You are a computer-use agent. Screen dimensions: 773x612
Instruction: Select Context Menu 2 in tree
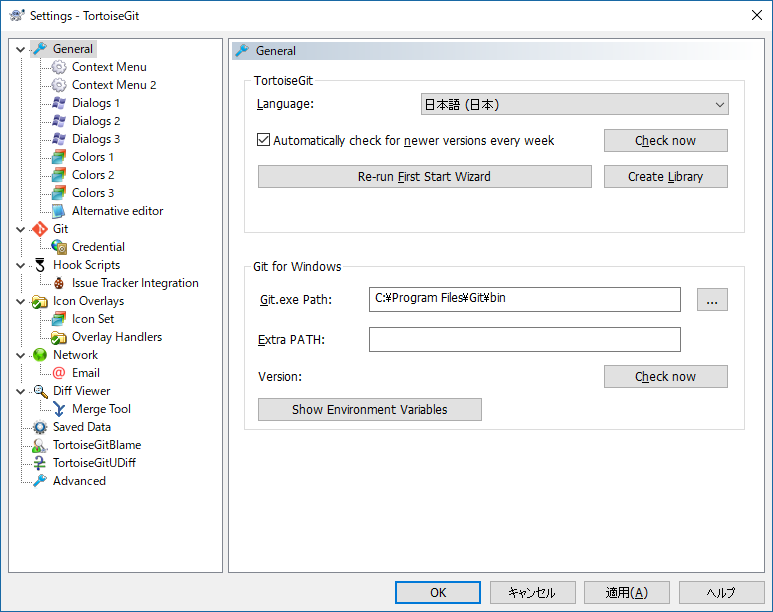[x=114, y=85]
